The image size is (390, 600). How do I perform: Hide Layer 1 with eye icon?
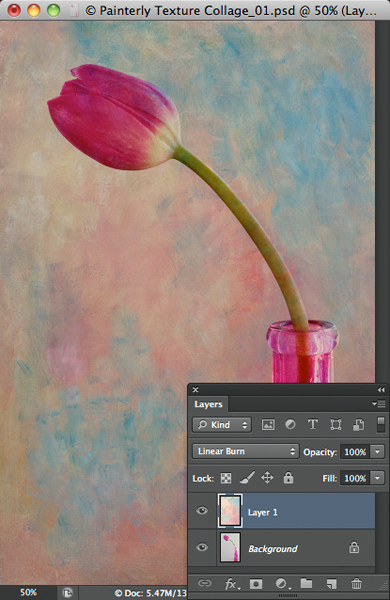click(x=202, y=511)
